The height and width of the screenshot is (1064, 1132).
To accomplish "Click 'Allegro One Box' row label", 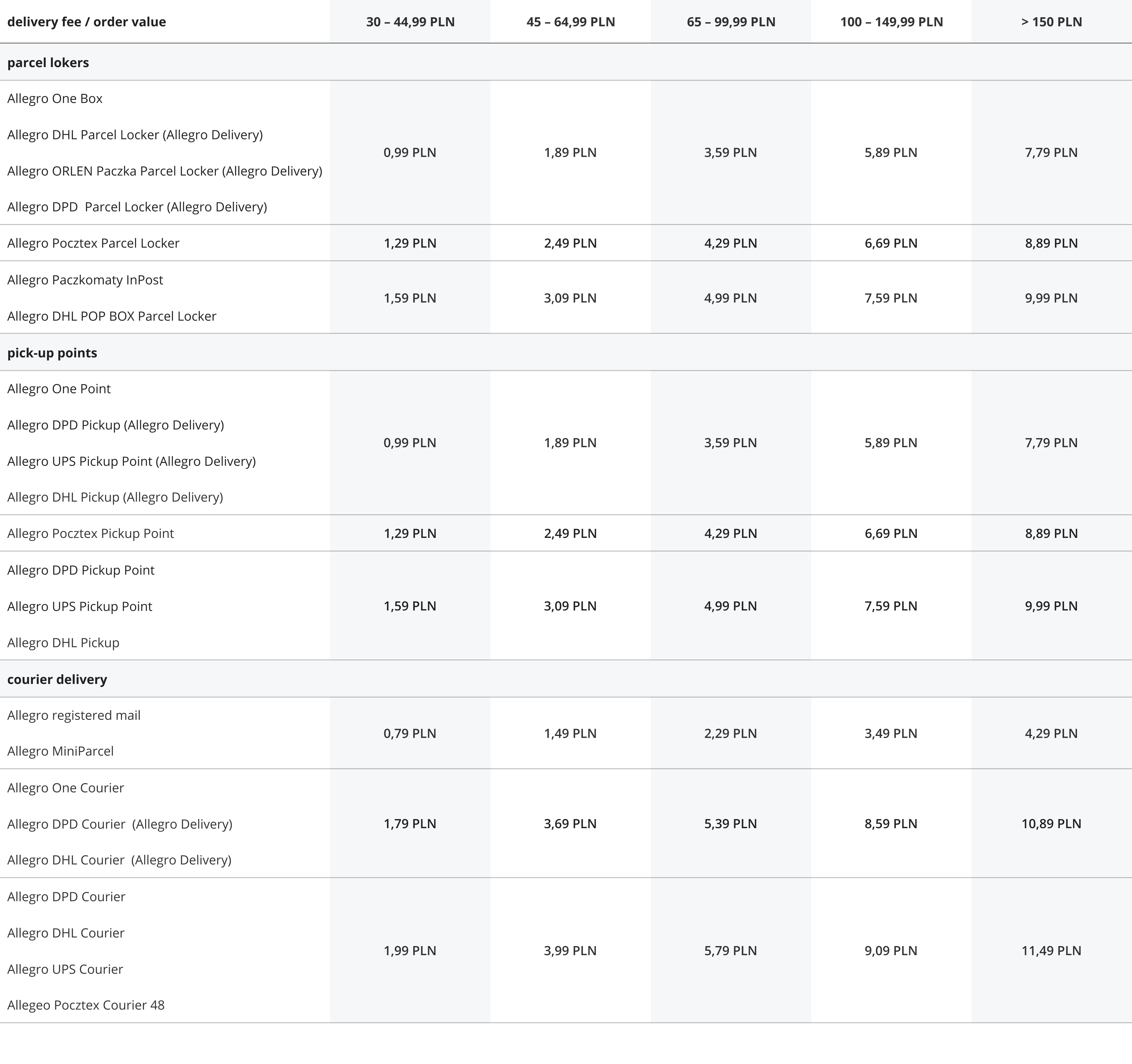I will click(55, 99).
